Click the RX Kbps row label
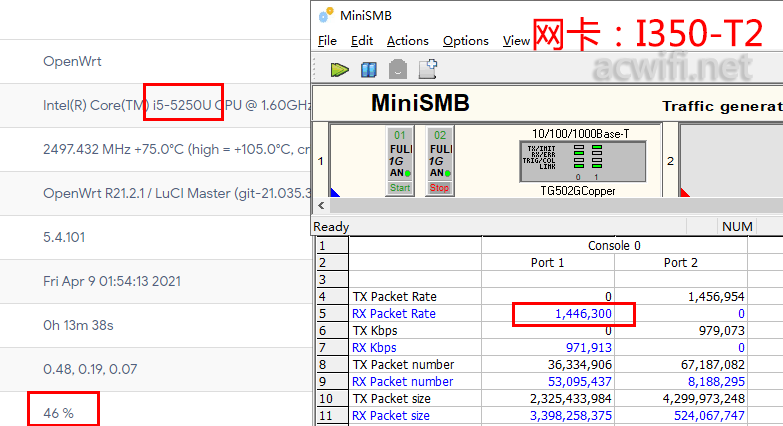Screen dimensions: 783x426 click(x=375, y=348)
